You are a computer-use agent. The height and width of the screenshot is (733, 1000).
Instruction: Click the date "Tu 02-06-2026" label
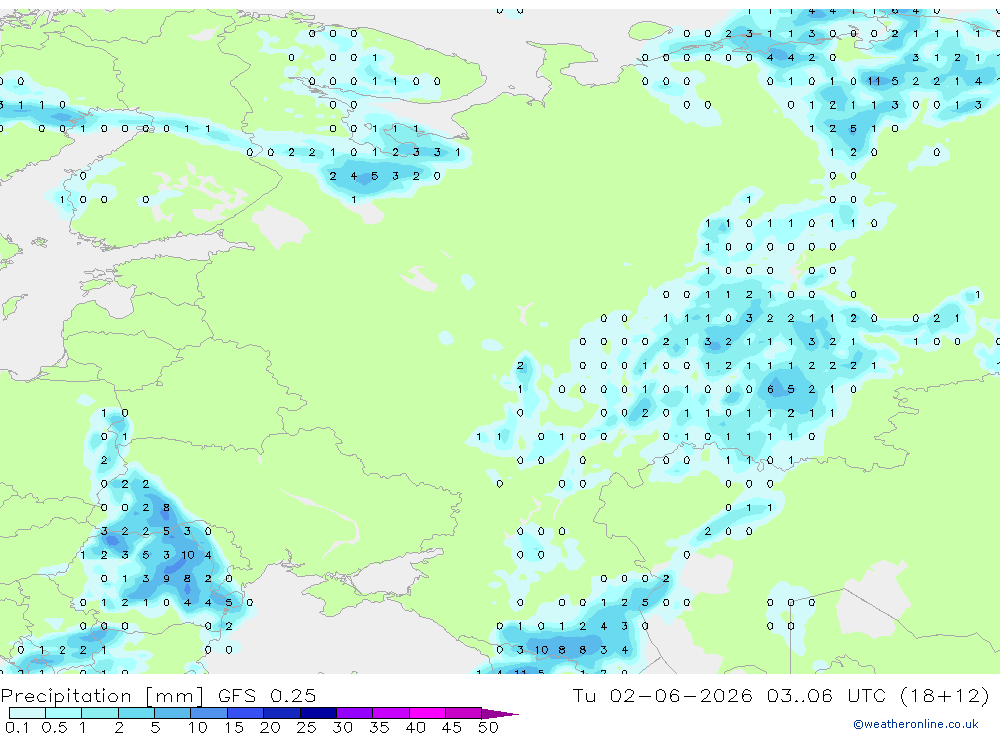[x=662, y=695]
